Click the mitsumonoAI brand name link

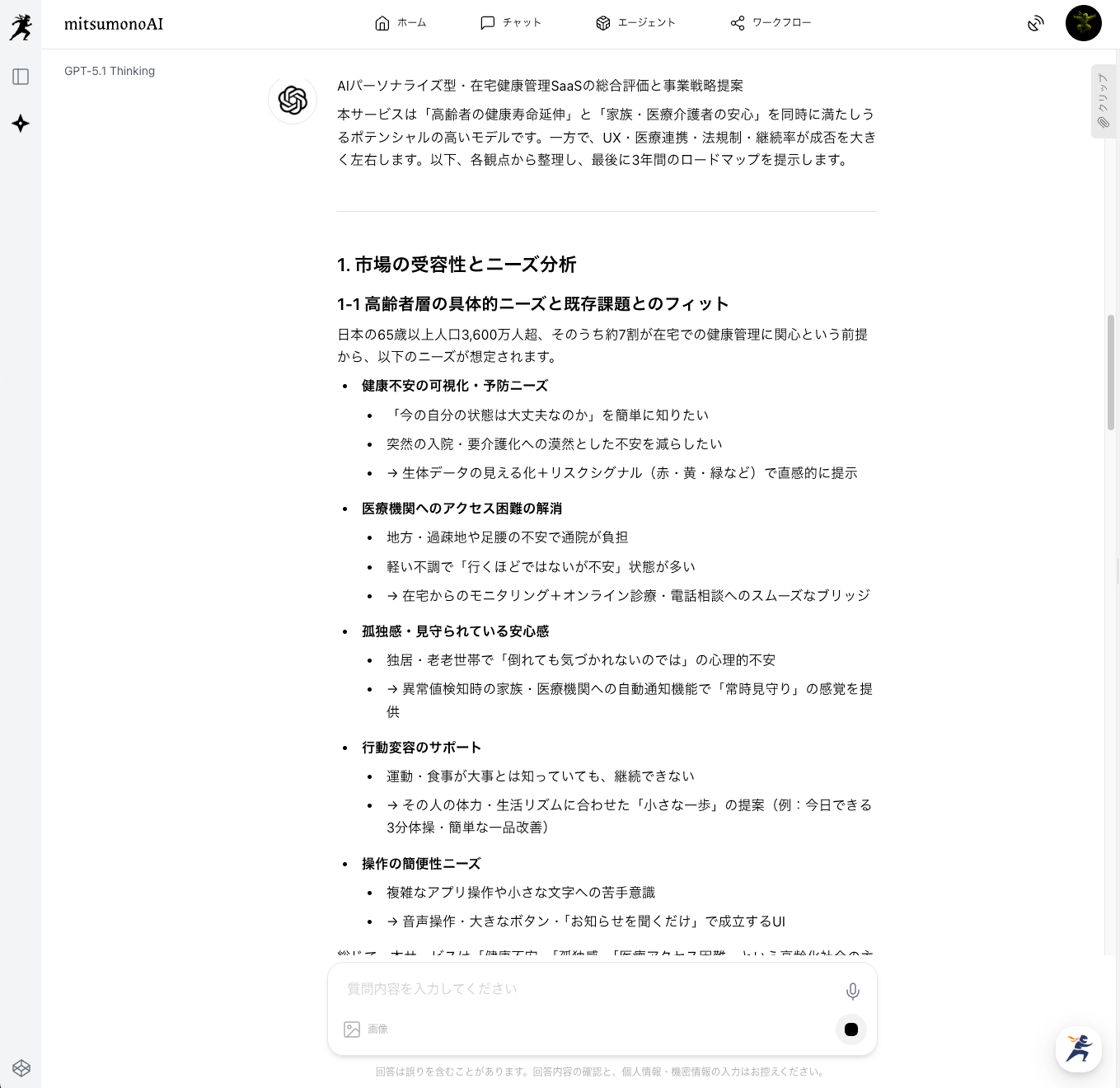114,24
